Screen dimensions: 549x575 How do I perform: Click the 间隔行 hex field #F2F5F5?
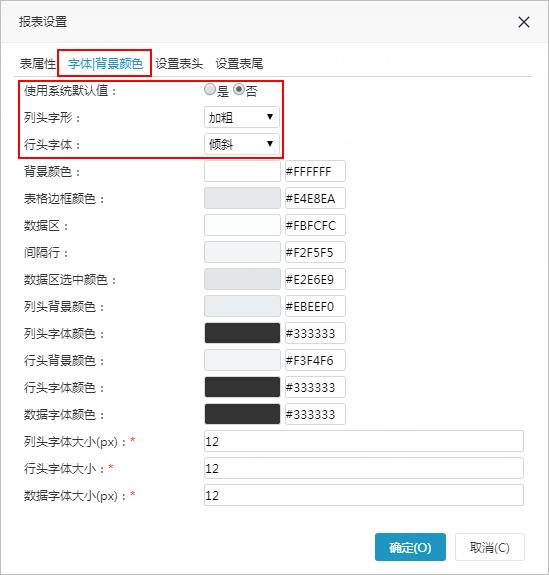[x=315, y=252]
